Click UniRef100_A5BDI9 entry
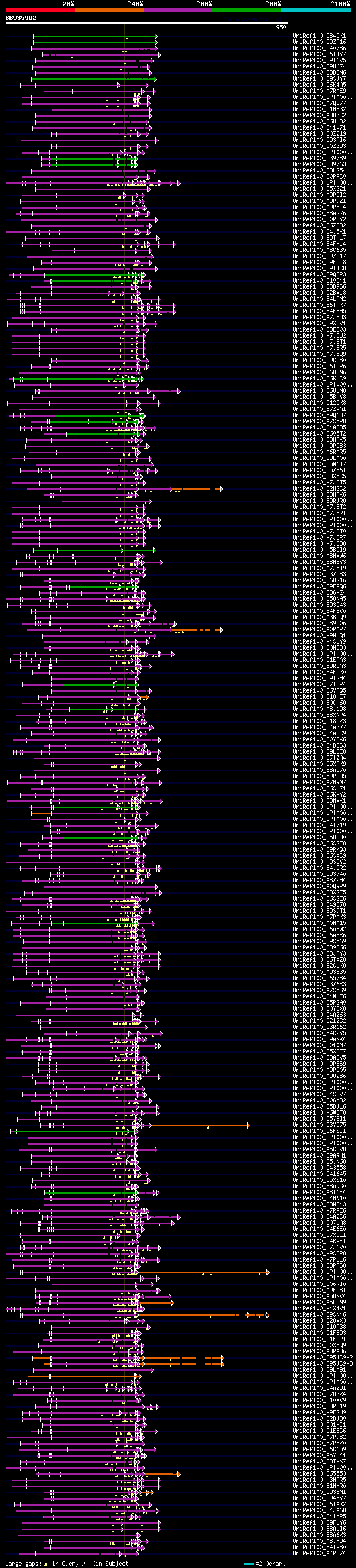 pyautogui.click(x=319, y=550)
